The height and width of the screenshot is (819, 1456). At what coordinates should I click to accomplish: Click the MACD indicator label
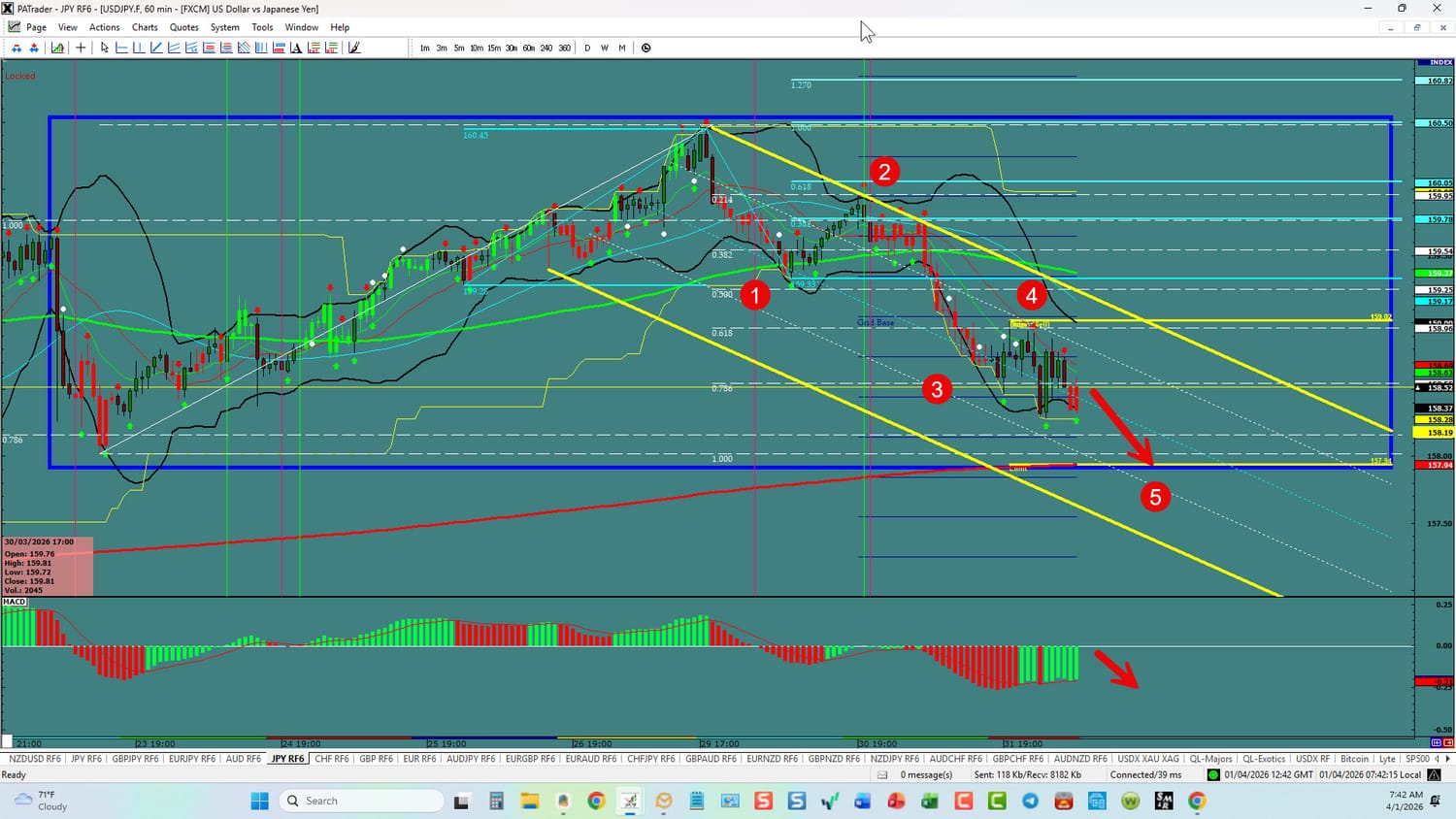tap(15, 602)
